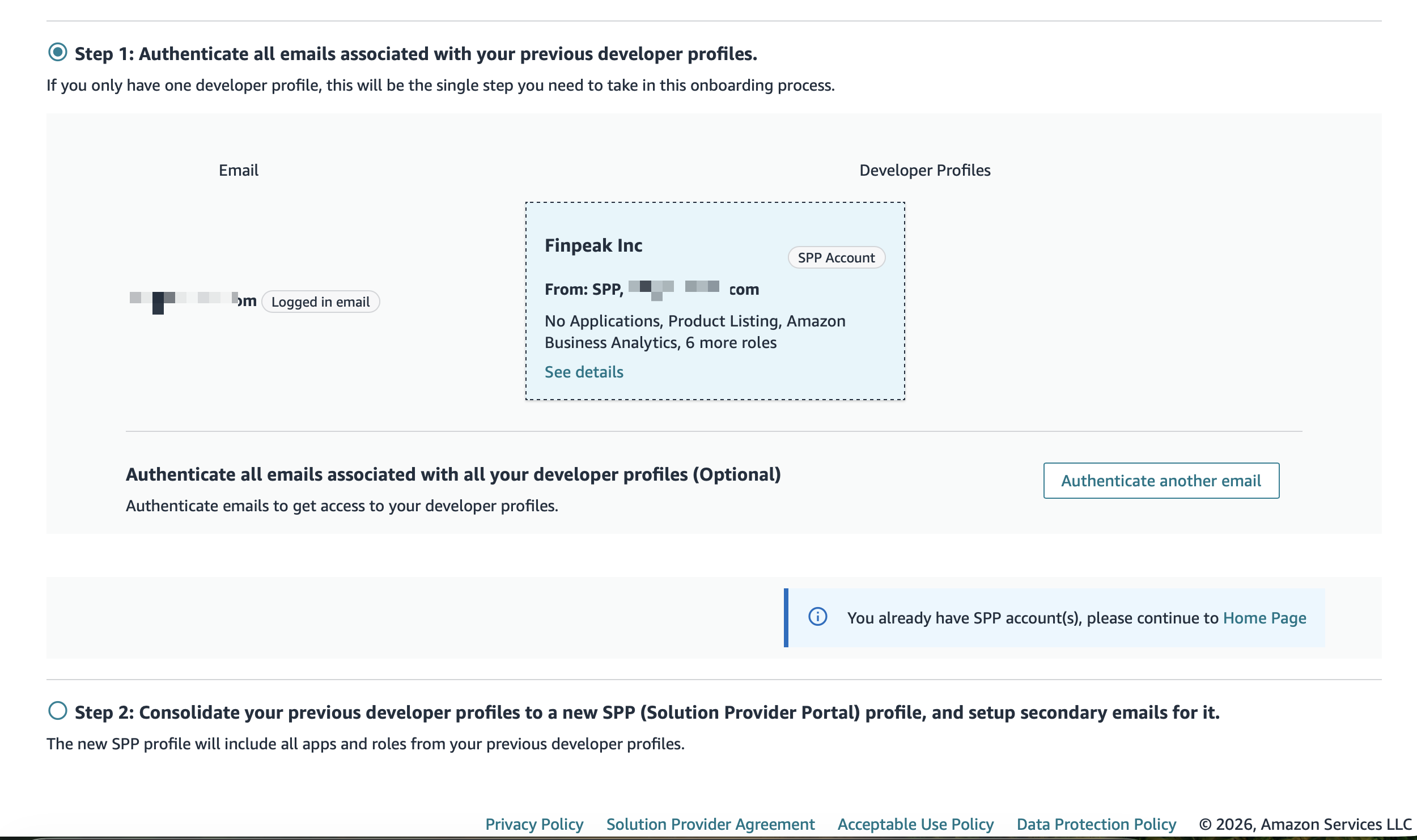This screenshot has width=1417, height=840.
Task: Click the Step 2 Consolidate heading text
Action: pyautogui.click(x=647, y=712)
